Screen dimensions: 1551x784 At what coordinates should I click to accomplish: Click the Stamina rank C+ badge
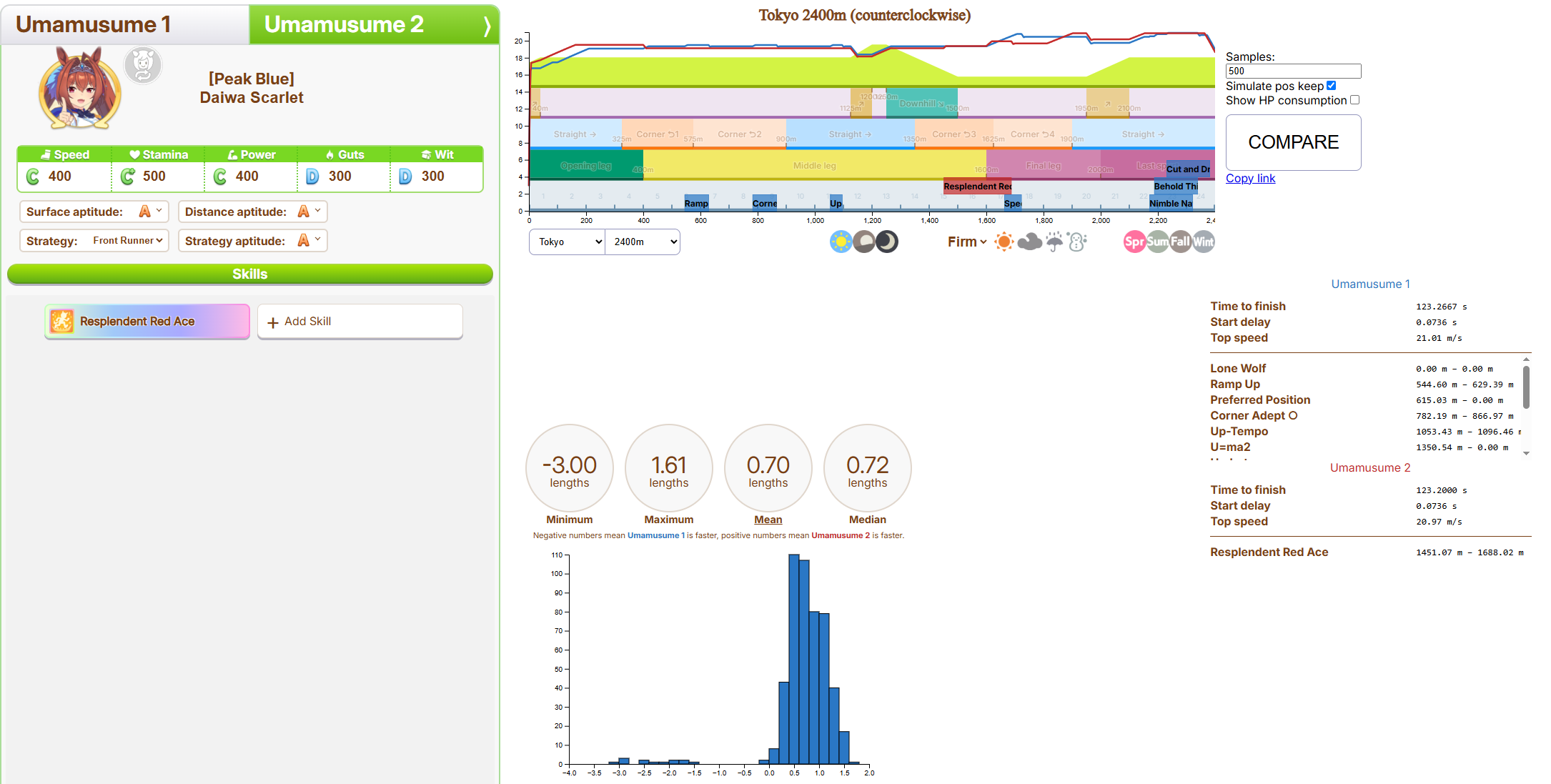click(x=128, y=177)
